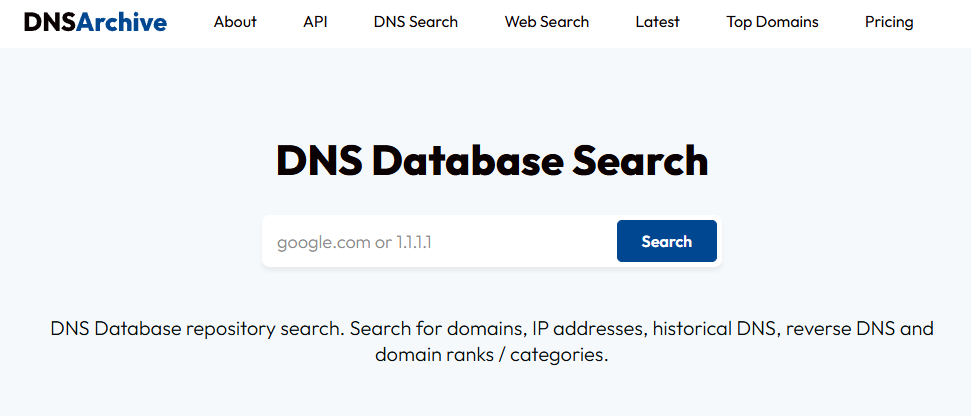Click the 'DNS Database repository search' description line
Viewport: 971px width, 416px height.
point(492,328)
